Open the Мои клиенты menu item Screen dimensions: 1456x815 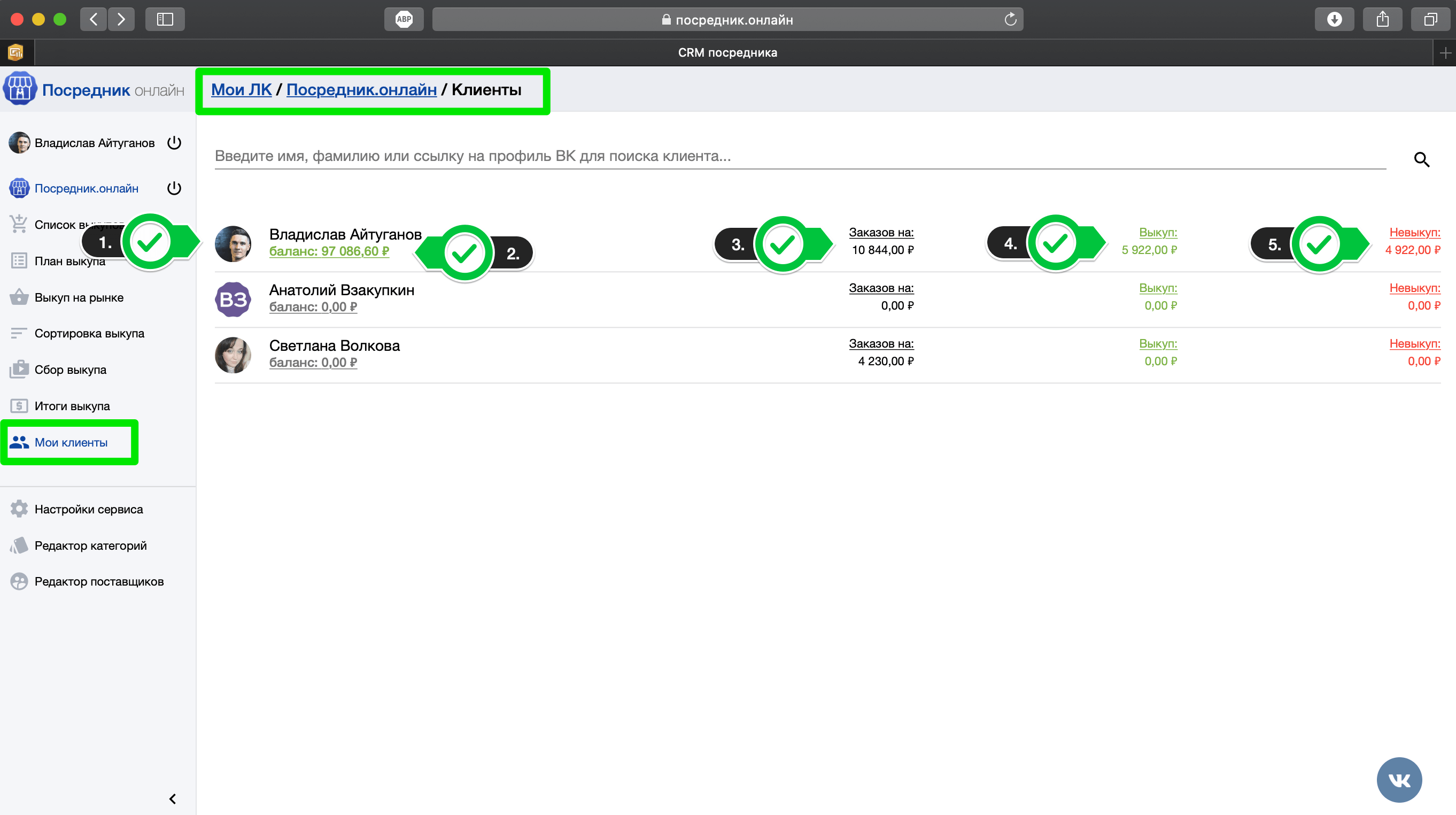click(71, 442)
